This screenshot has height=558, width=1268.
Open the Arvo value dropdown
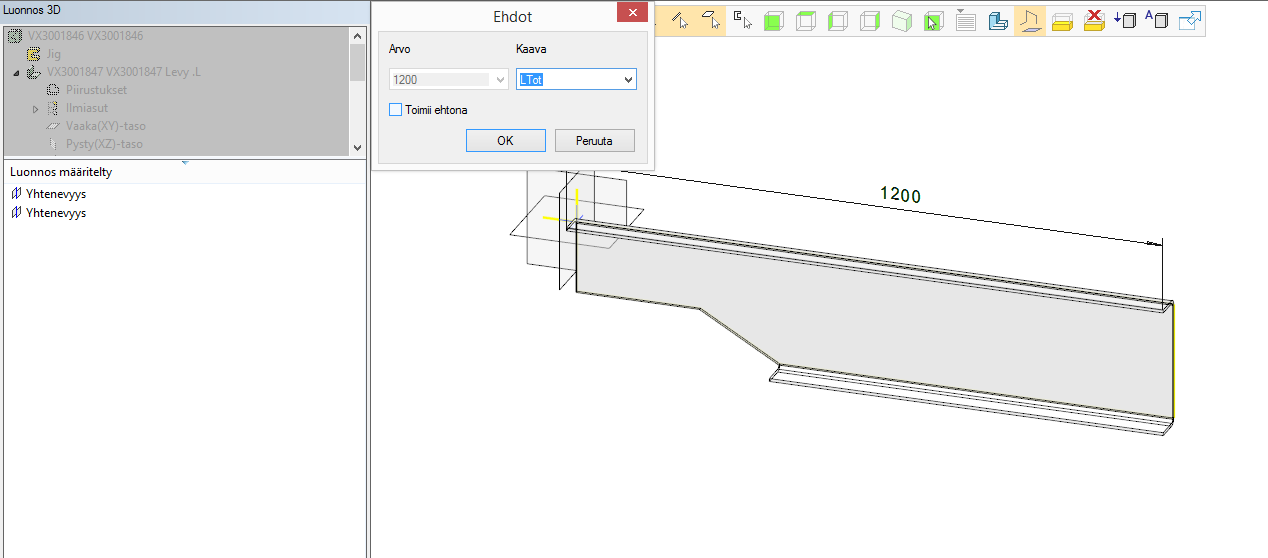pos(500,80)
